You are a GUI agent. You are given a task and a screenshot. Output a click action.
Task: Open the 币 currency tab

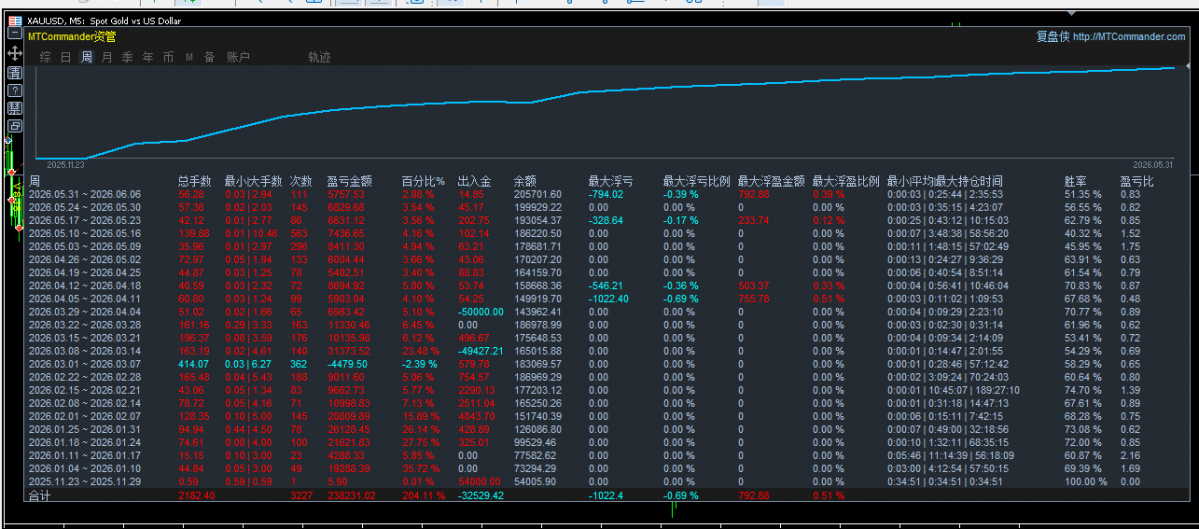168,57
